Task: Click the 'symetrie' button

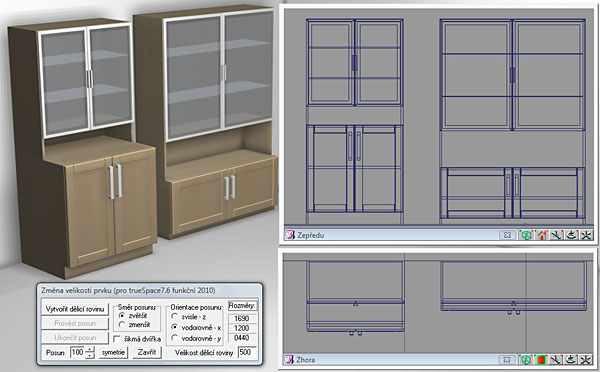Action: (x=113, y=352)
